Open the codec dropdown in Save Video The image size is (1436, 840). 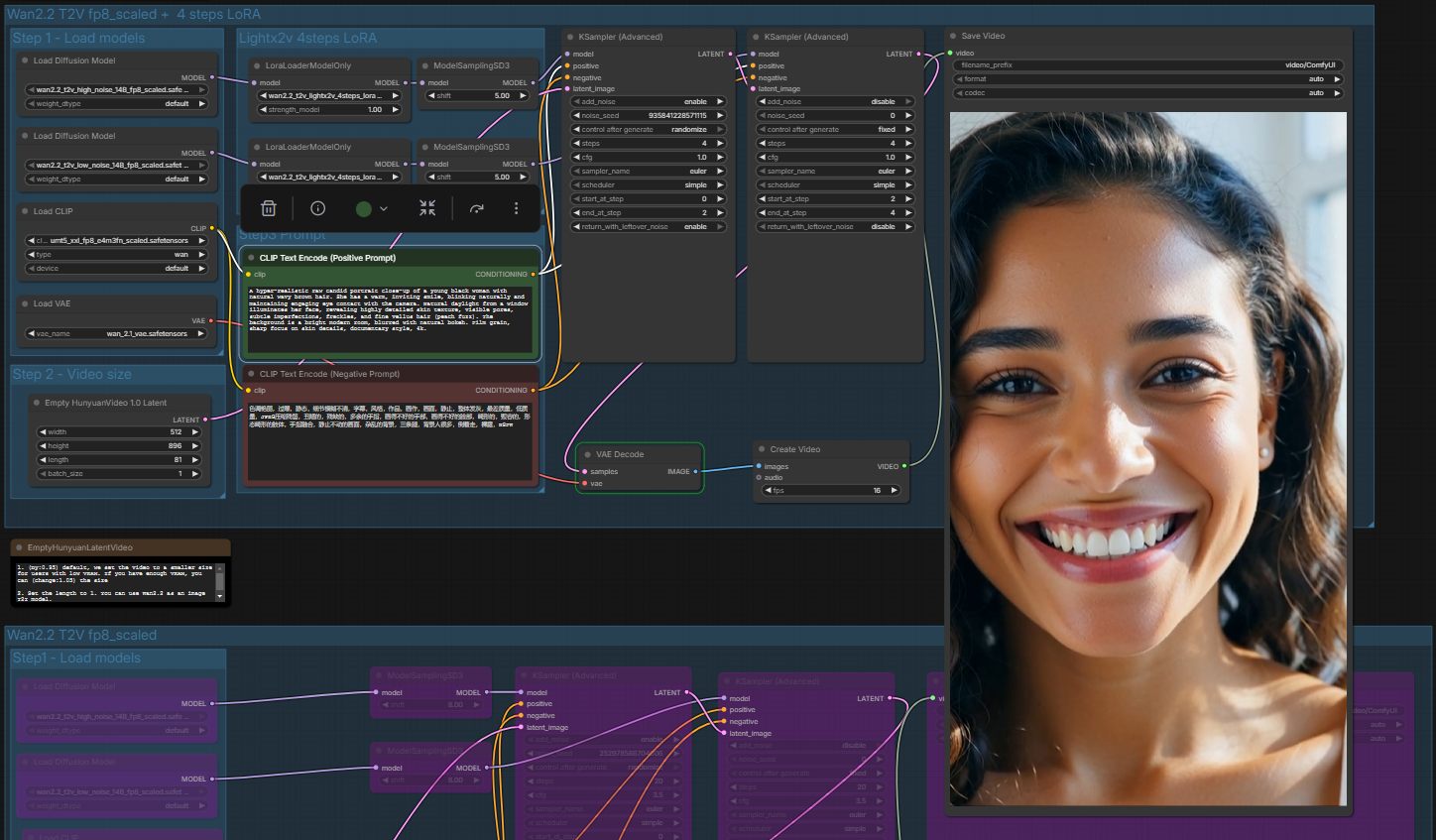pos(1148,93)
